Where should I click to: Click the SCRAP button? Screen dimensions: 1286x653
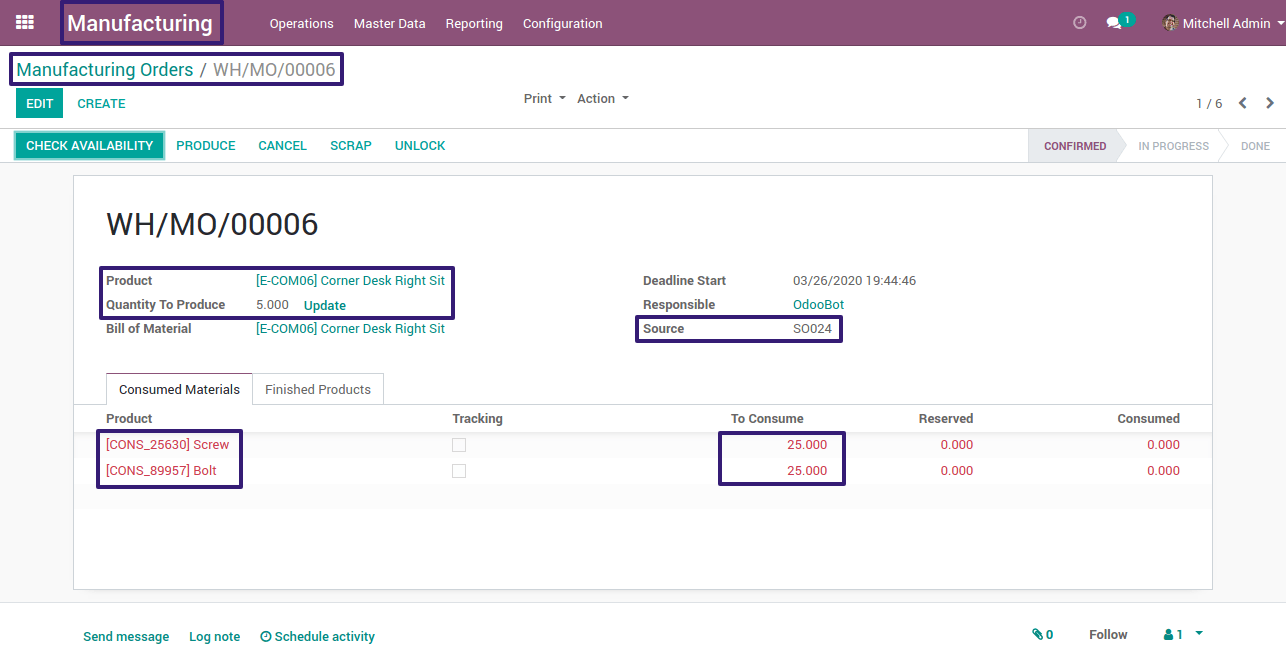click(351, 146)
